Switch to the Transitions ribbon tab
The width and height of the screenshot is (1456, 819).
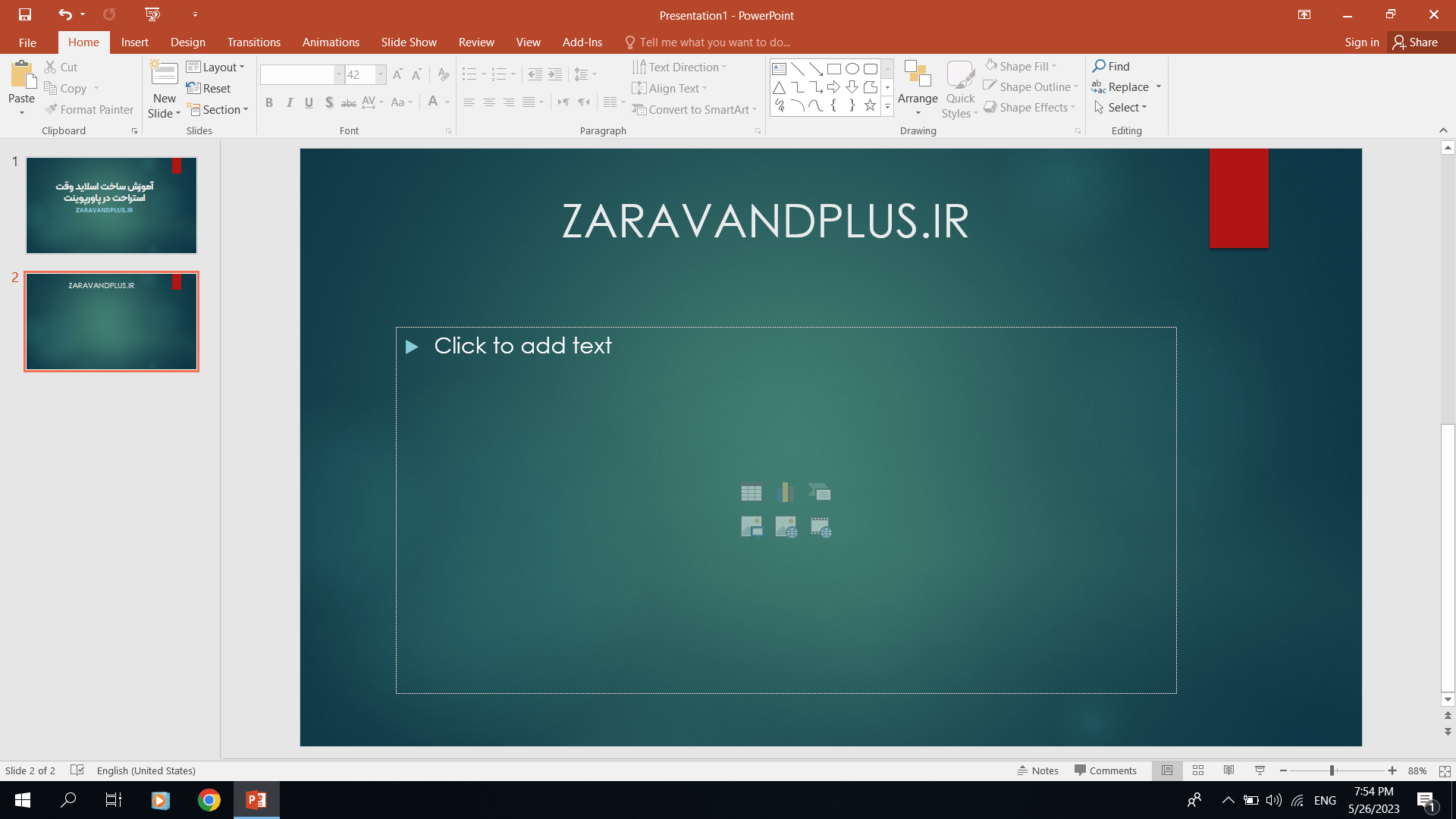click(x=253, y=42)
